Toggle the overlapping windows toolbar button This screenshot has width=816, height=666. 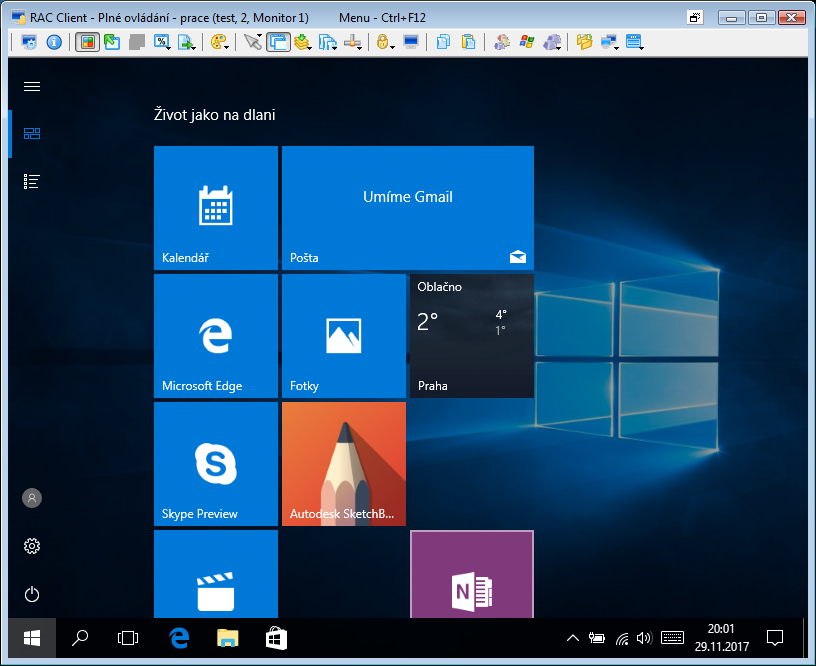[278, 42]
